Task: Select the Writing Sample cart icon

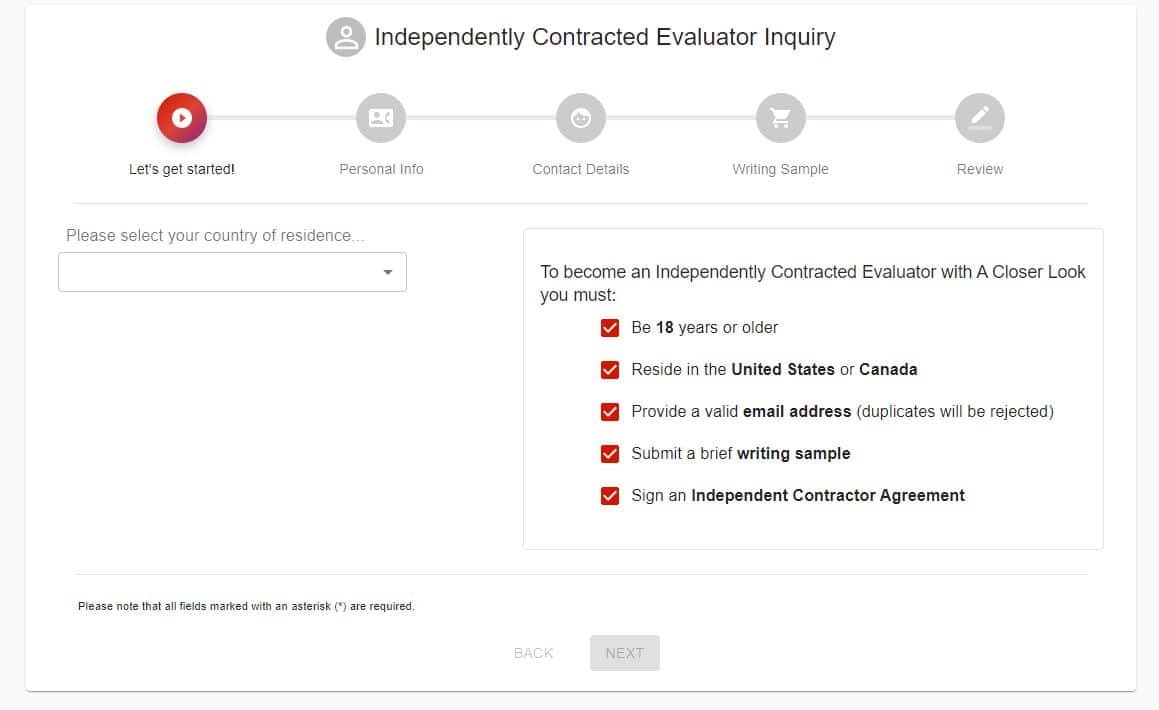Action: [781, 118]
